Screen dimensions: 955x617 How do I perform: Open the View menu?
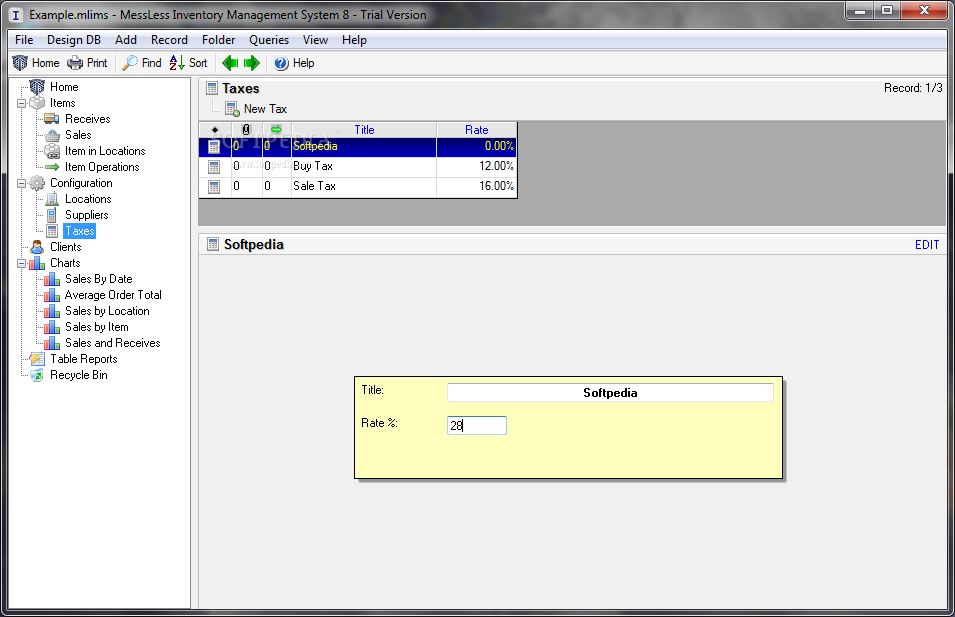pos(315,40)
